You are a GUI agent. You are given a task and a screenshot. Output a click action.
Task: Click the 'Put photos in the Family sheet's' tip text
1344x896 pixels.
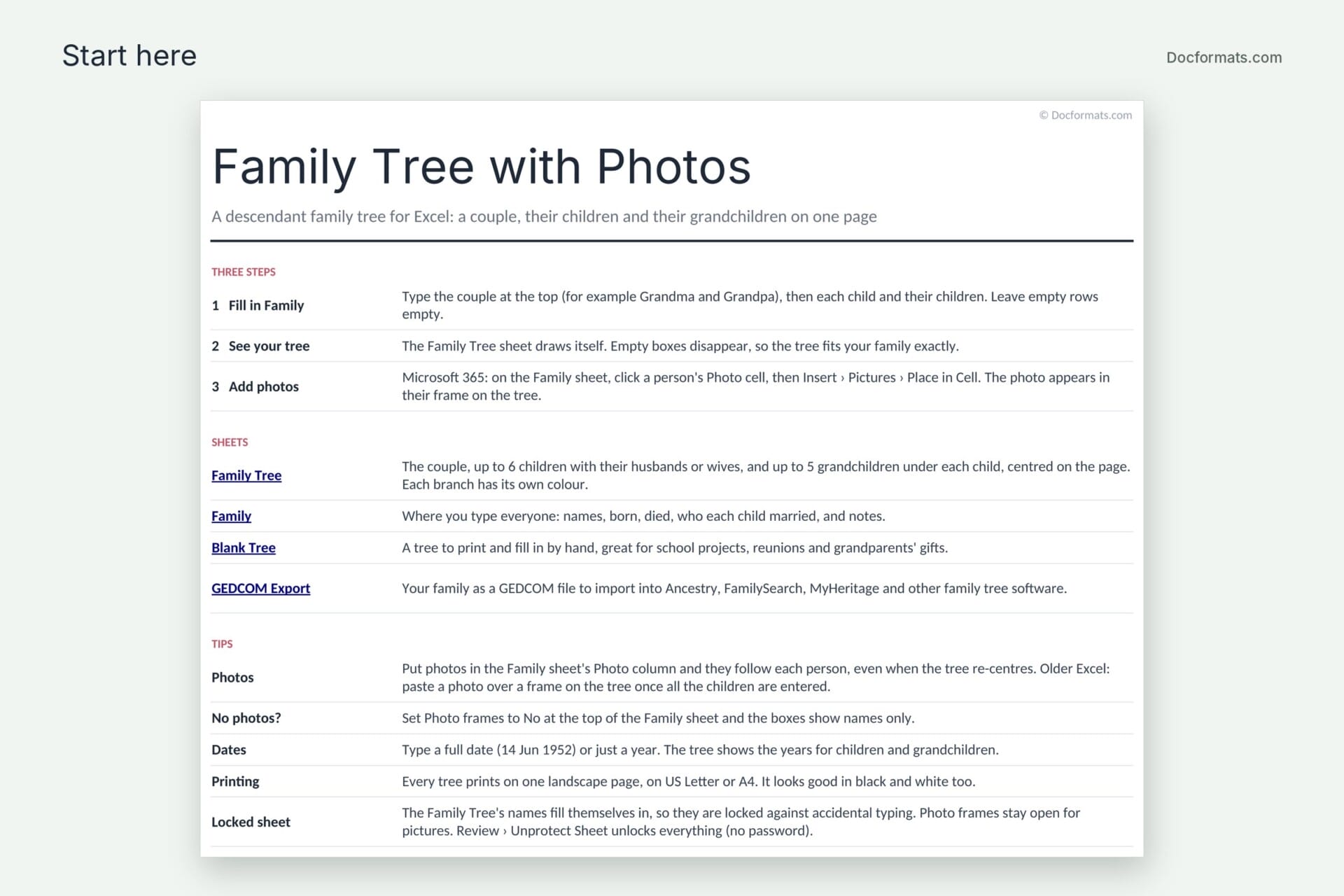[755, 678]
